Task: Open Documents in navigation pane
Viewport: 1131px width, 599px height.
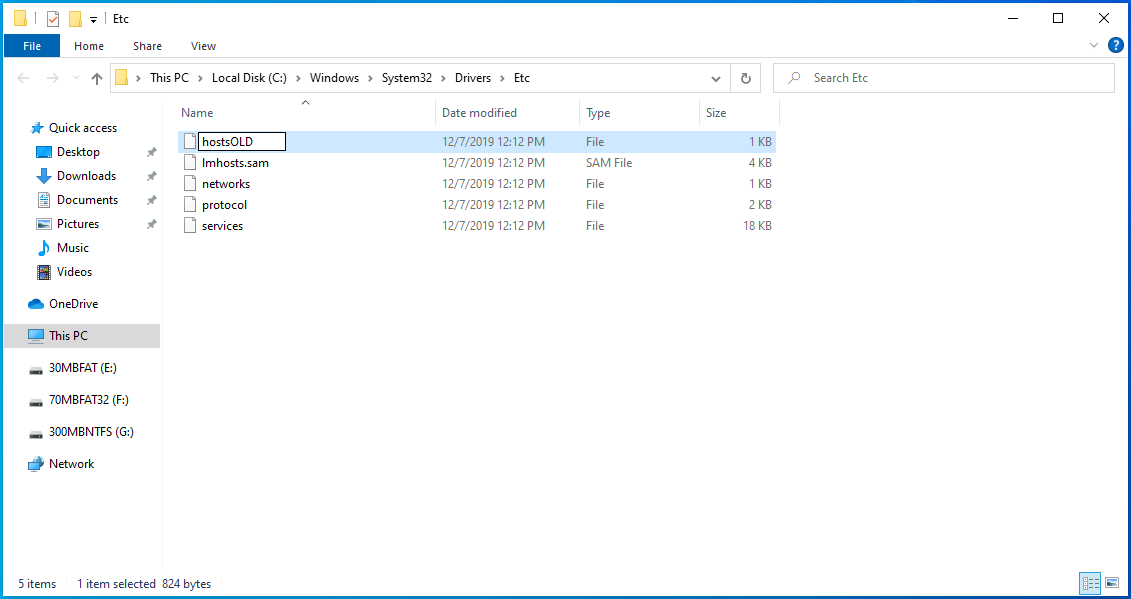Action: click(87, 199)
